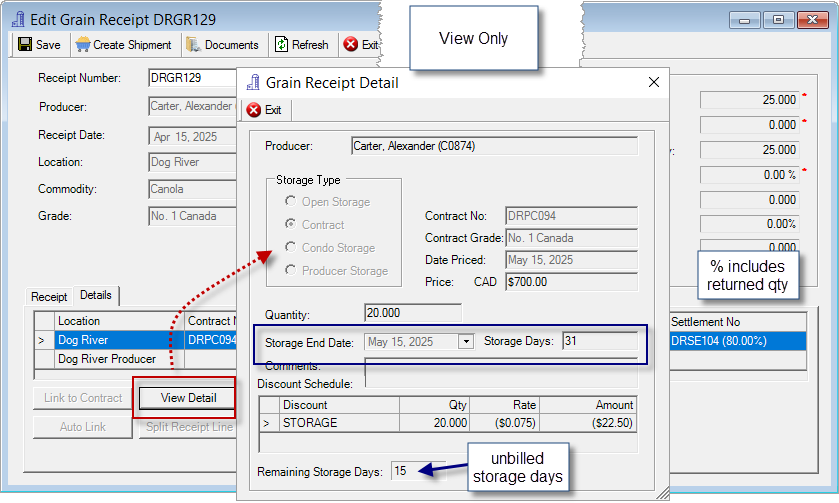Switch to the Receipt tab
Viewport: 839px width, 503px height.
[x=49, y=297]
